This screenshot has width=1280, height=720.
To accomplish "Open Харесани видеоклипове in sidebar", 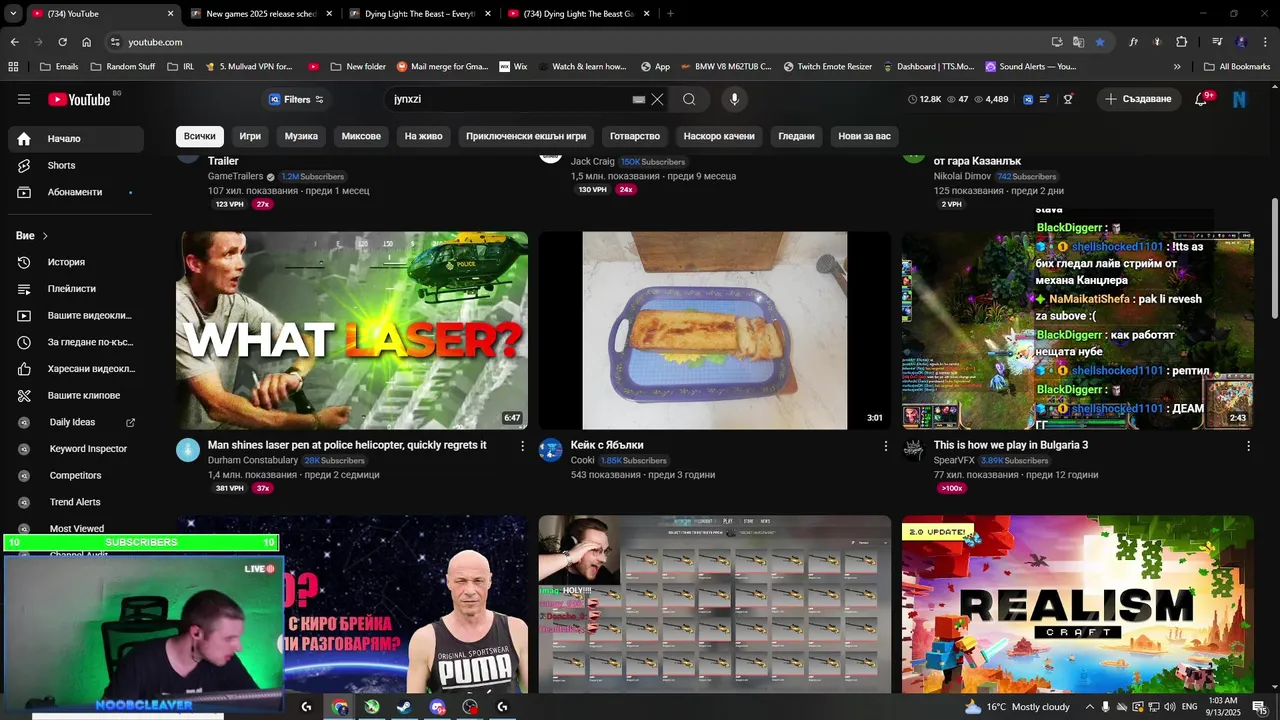I will [x=76, y=369].
